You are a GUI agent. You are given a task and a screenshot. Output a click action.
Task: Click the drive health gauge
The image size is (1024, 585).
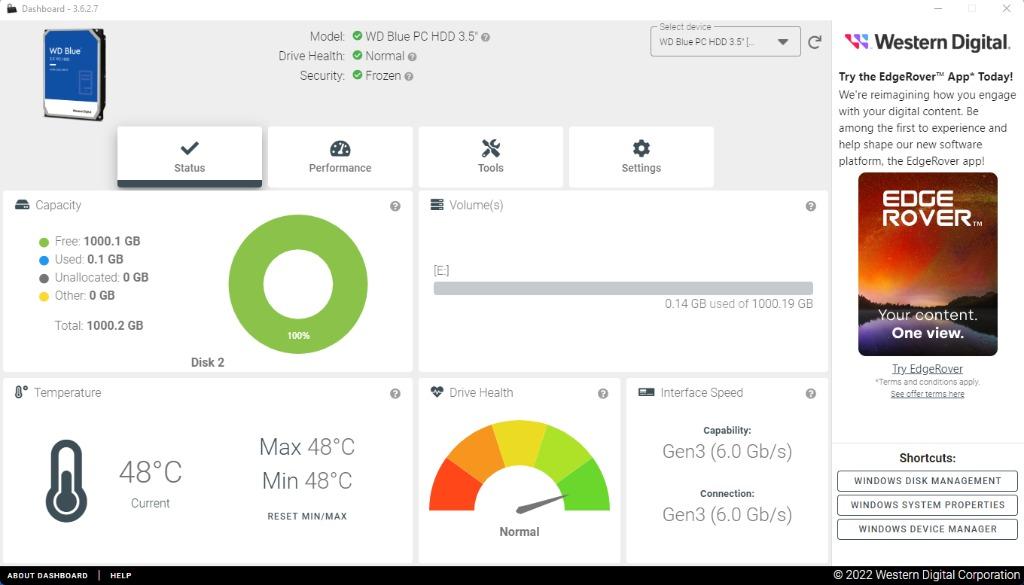click(x=519, y=467)
